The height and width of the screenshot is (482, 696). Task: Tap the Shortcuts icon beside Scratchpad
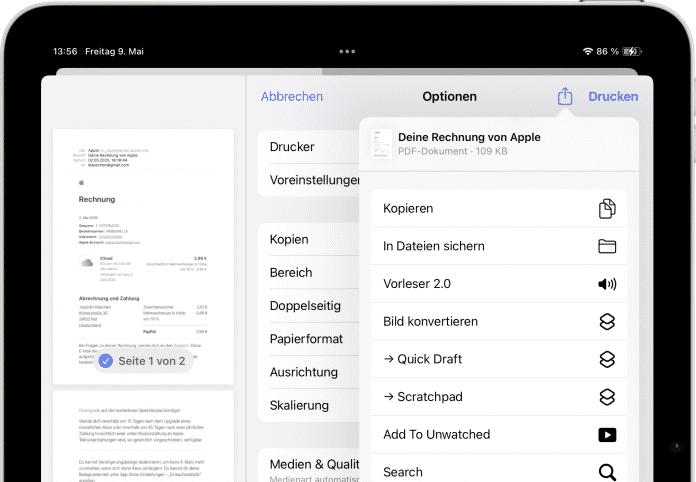607,397
